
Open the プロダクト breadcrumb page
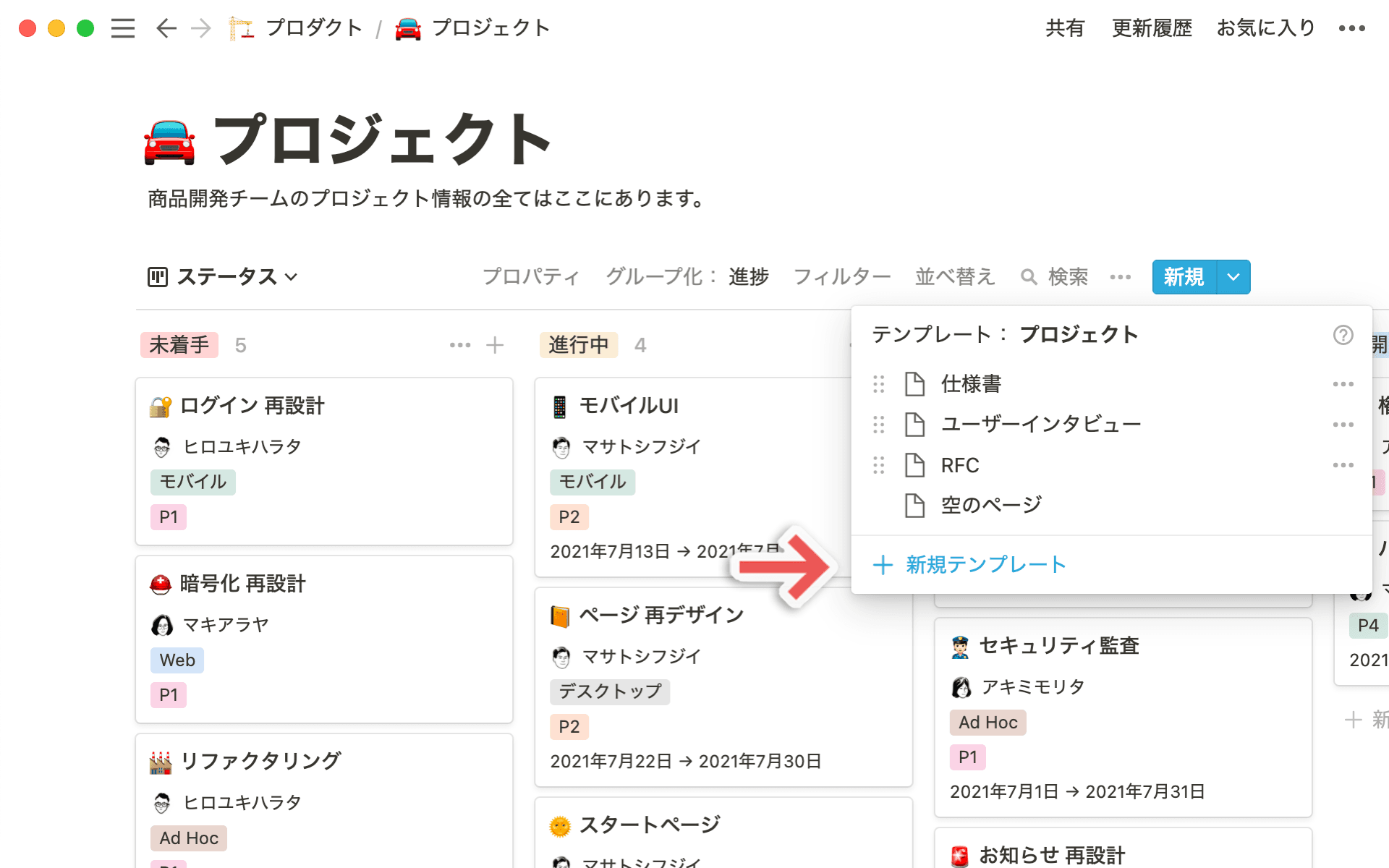point(313,28)
